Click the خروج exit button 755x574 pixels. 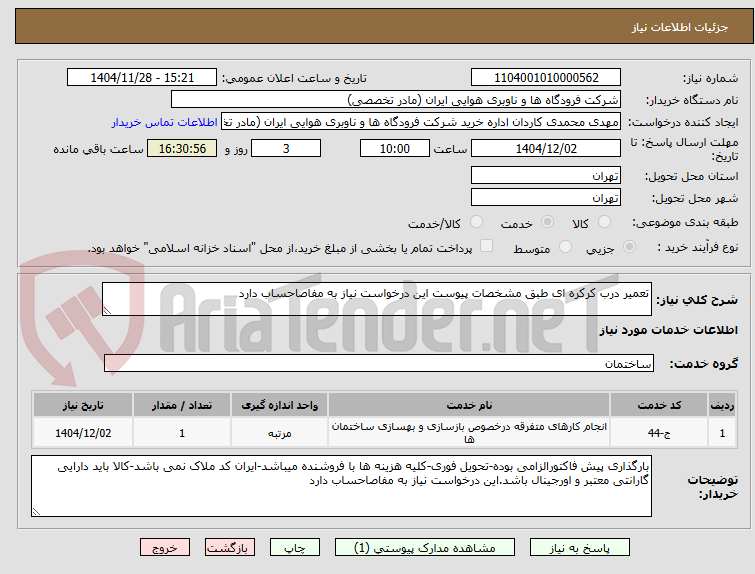pos(165,548)
